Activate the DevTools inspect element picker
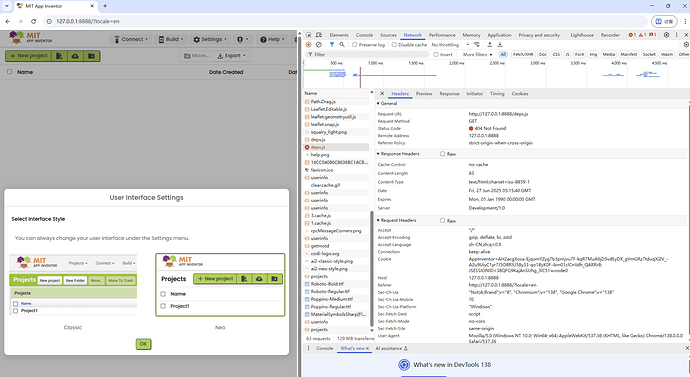 coord(309,35)
